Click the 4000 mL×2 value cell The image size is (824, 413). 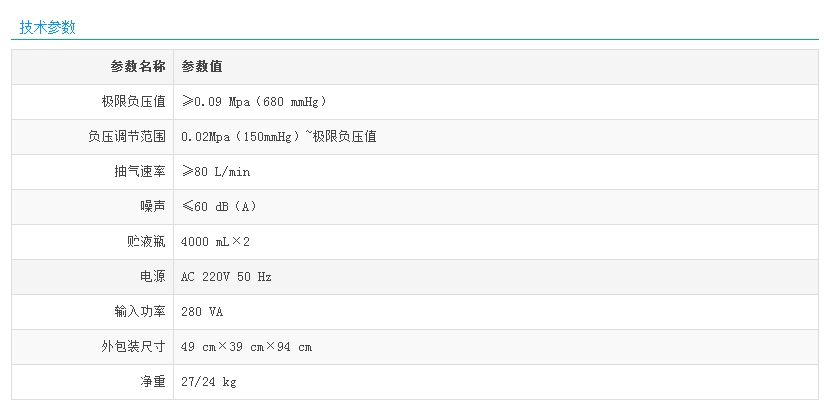(215, 242)
